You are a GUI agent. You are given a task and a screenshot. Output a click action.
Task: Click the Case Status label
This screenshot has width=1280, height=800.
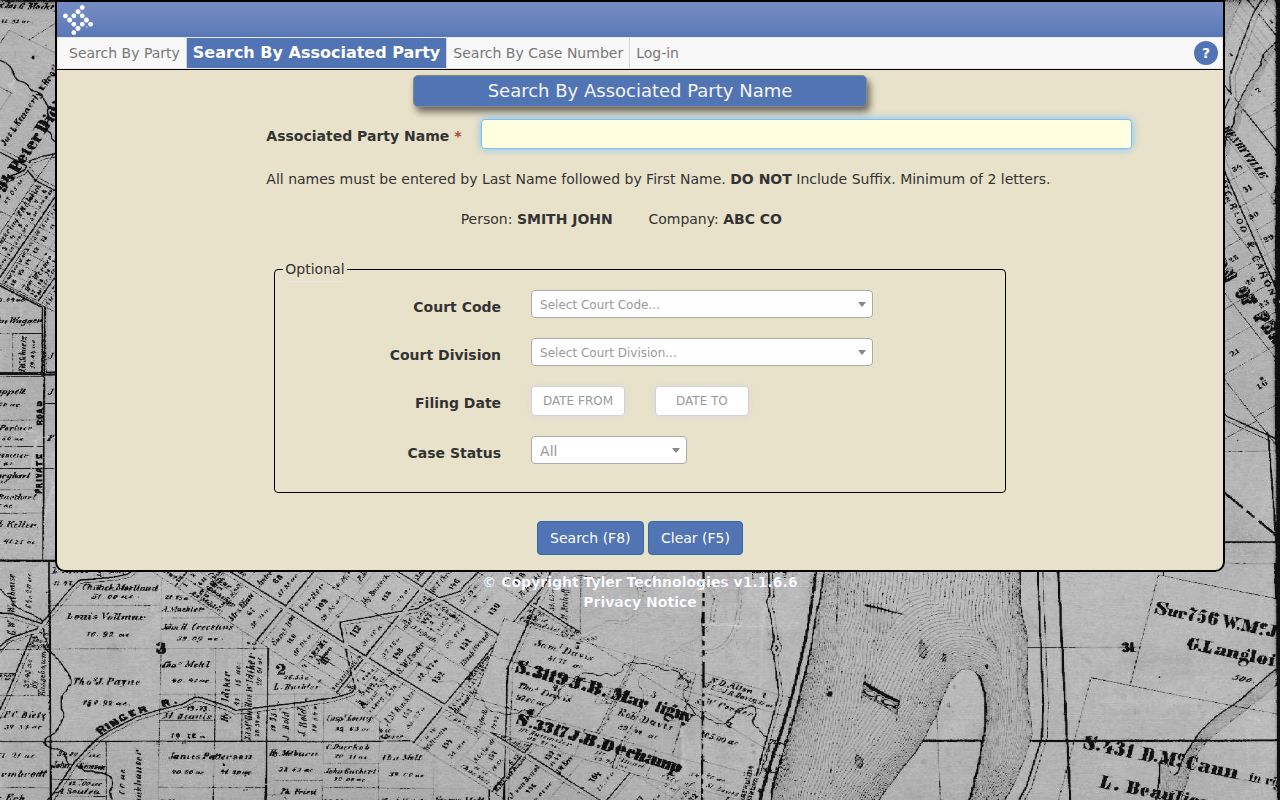(454, 453)
